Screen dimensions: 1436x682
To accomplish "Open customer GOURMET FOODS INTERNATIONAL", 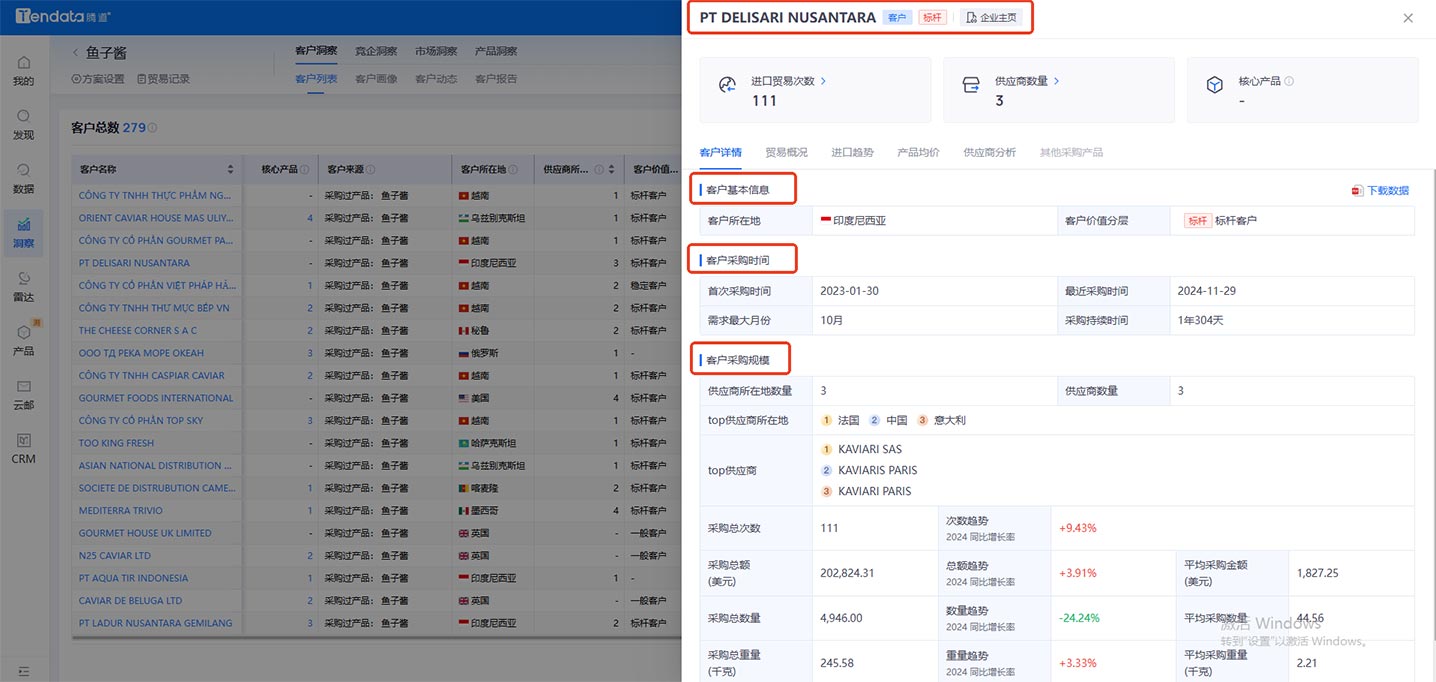I will coord(156,398).
